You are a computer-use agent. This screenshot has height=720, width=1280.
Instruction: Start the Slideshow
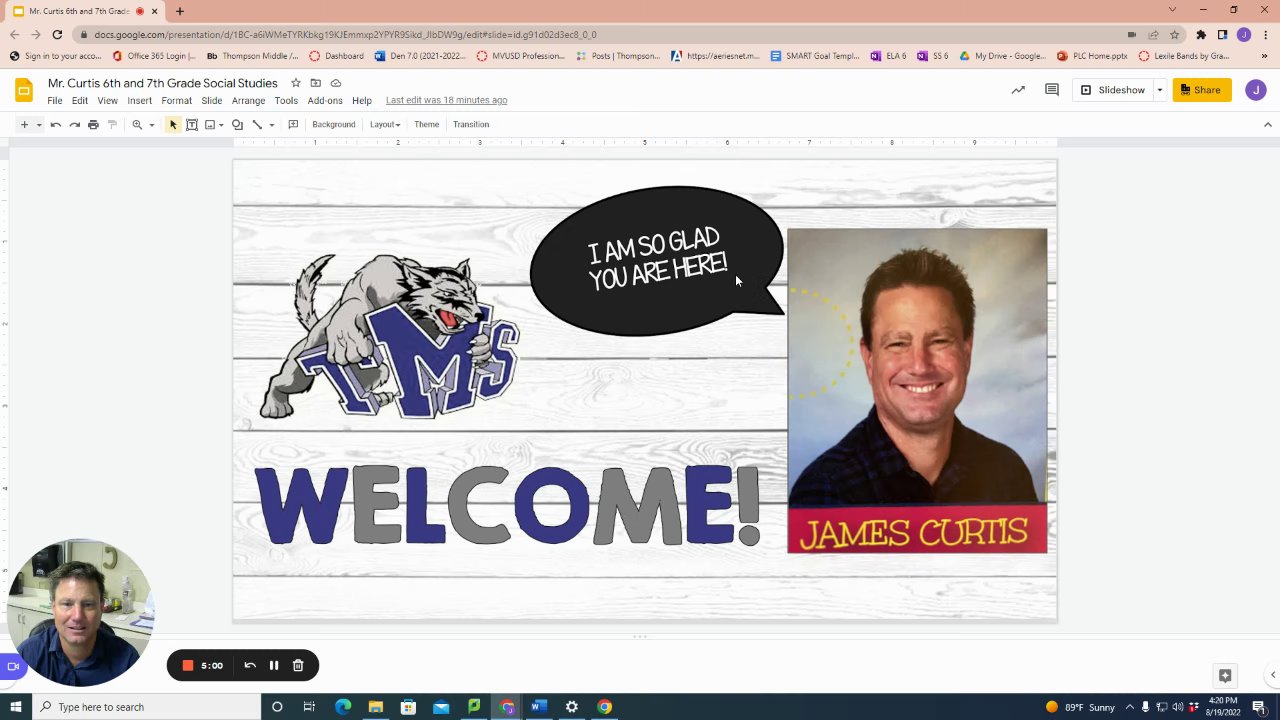click(1113, 90)
